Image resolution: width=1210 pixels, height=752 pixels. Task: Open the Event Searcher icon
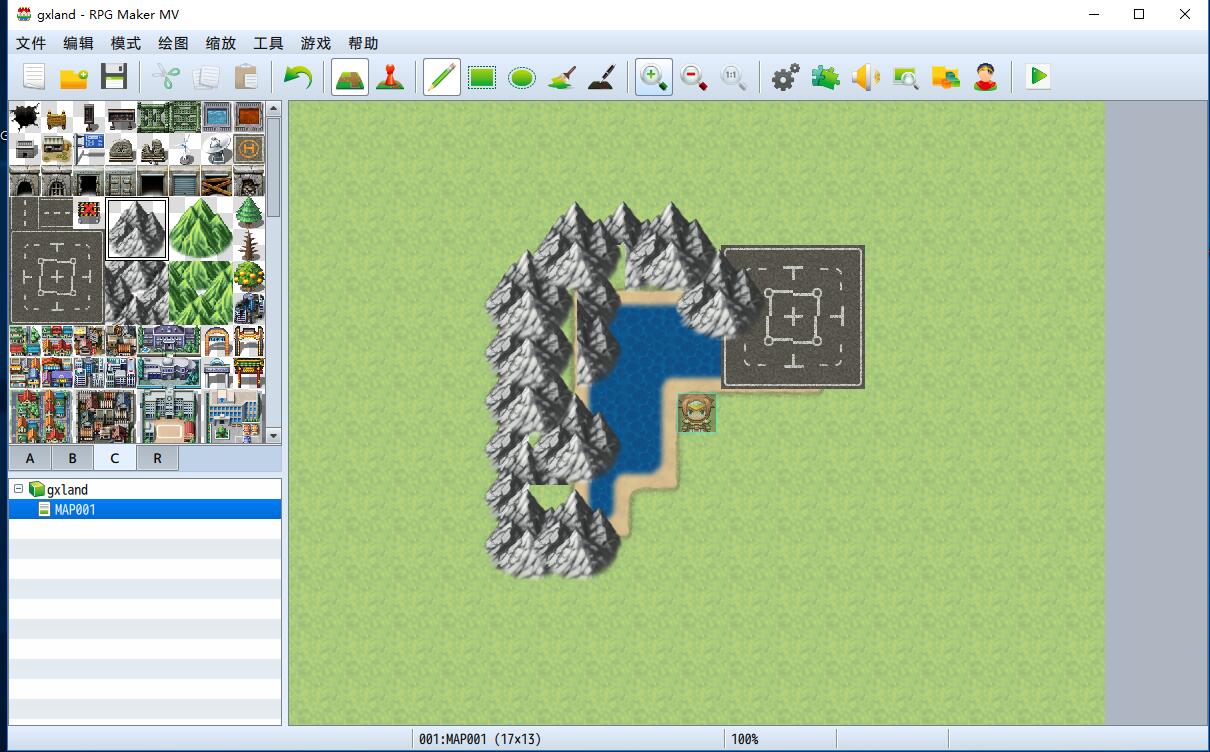pyautogui.click(x=906, y=77)
